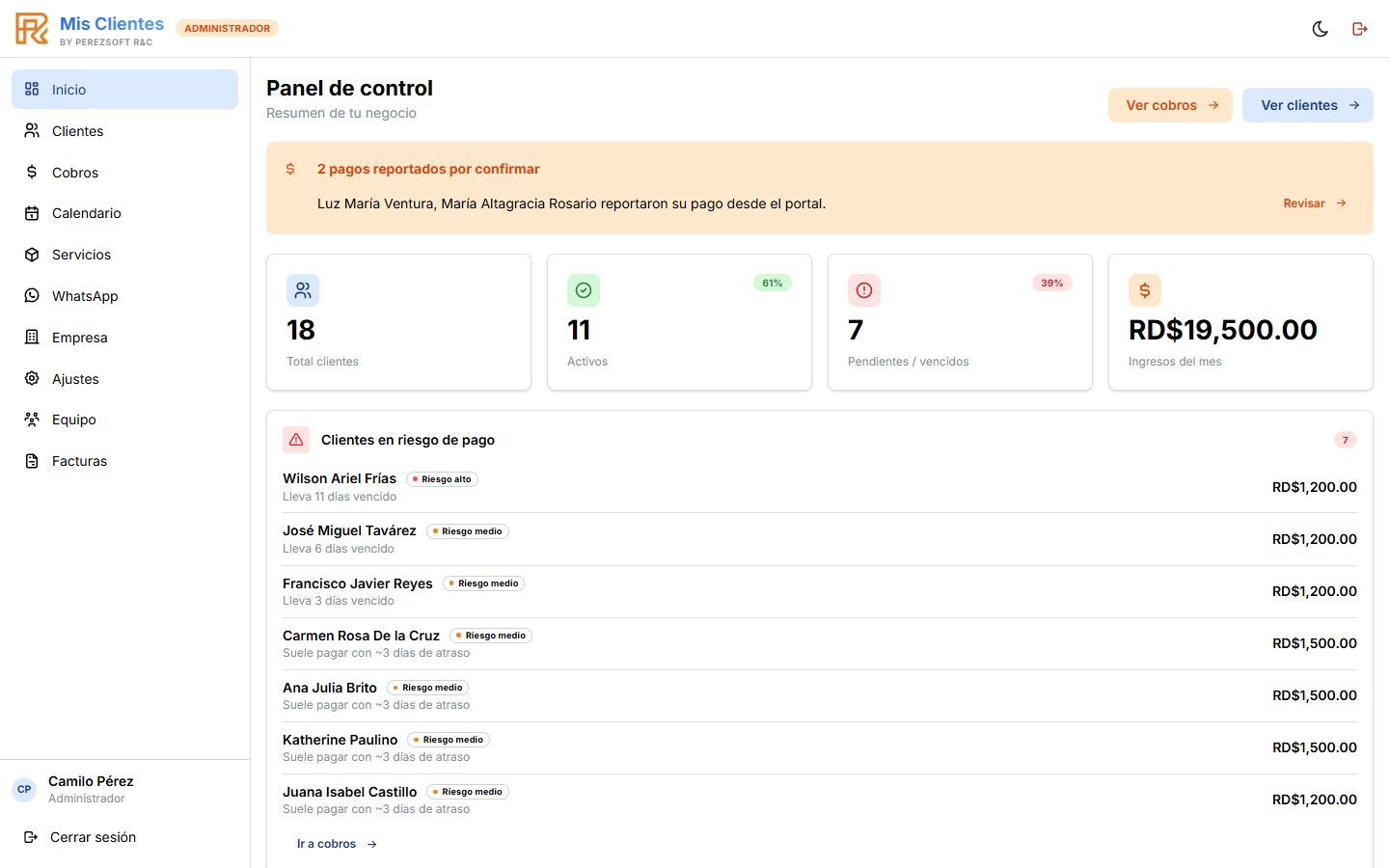Click the WhatsApp icon in sidebar
1389x868 pixels.
click(32, 296)
